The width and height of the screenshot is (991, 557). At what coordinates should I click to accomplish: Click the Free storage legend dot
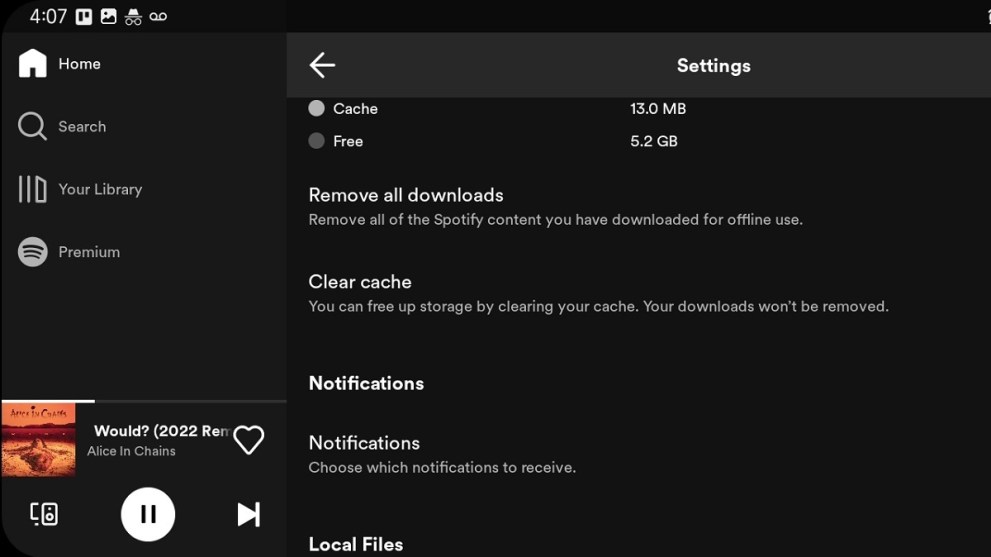point(316,140)
